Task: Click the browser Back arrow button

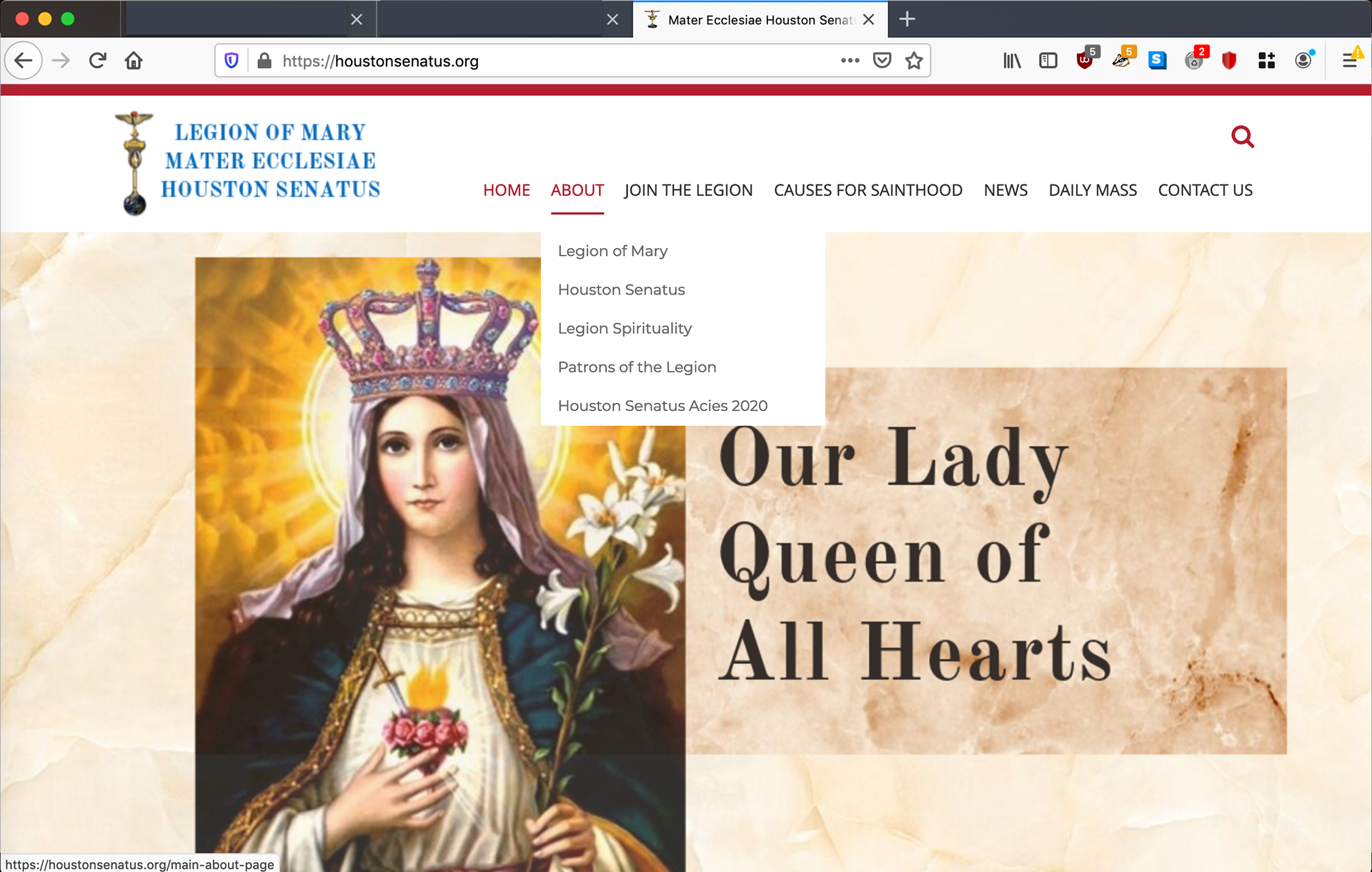Action: tap(24, 61)
